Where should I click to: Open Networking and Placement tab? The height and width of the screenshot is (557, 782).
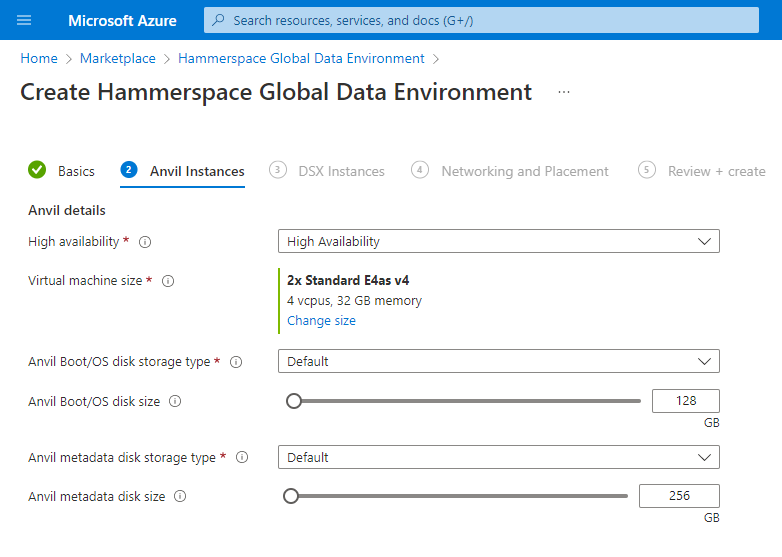pos(525,172)
